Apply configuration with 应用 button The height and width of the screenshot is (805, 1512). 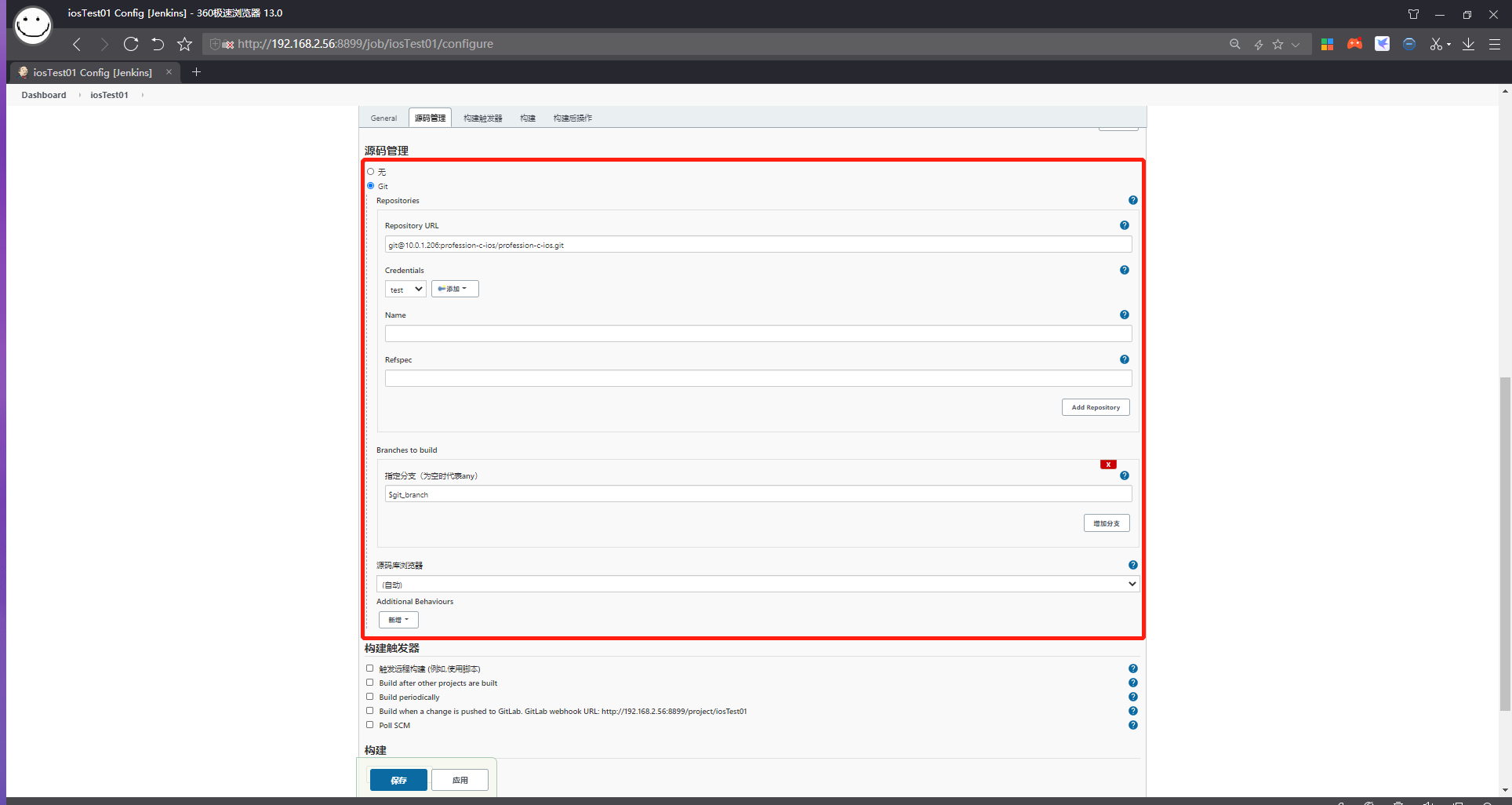pos(460,780)
